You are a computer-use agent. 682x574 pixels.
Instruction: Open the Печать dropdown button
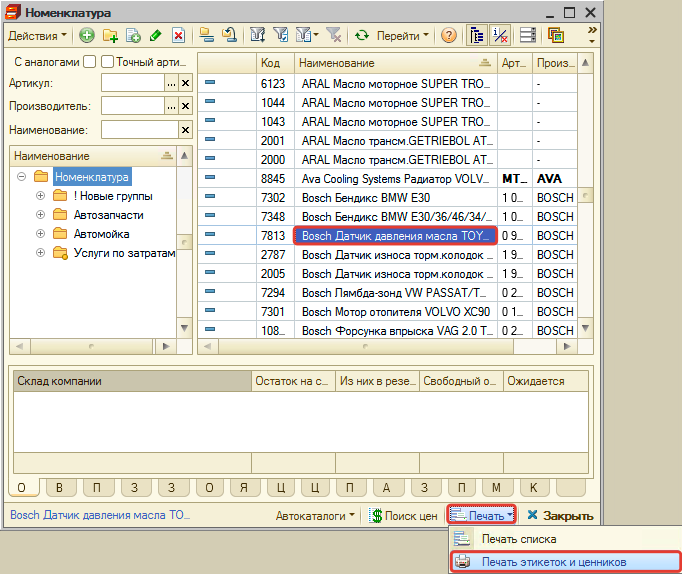(x=482, y=516)
